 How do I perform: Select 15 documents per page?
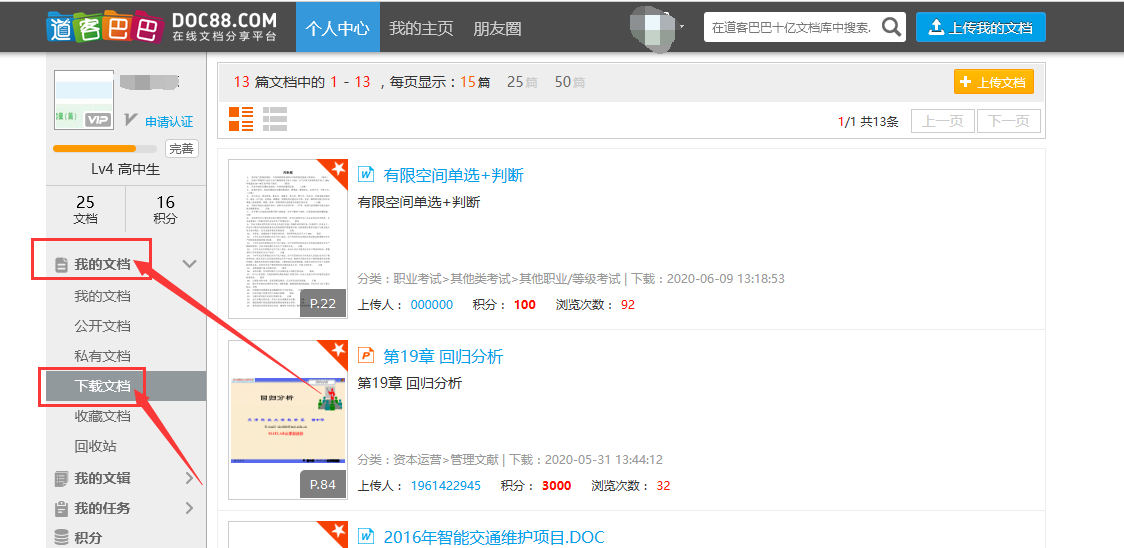468,82
